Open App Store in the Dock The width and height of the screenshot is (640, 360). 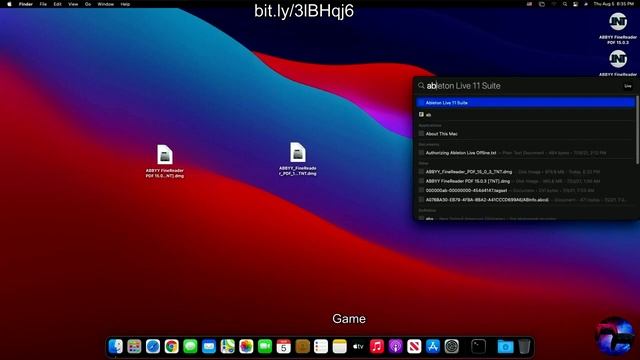(433, 347)
